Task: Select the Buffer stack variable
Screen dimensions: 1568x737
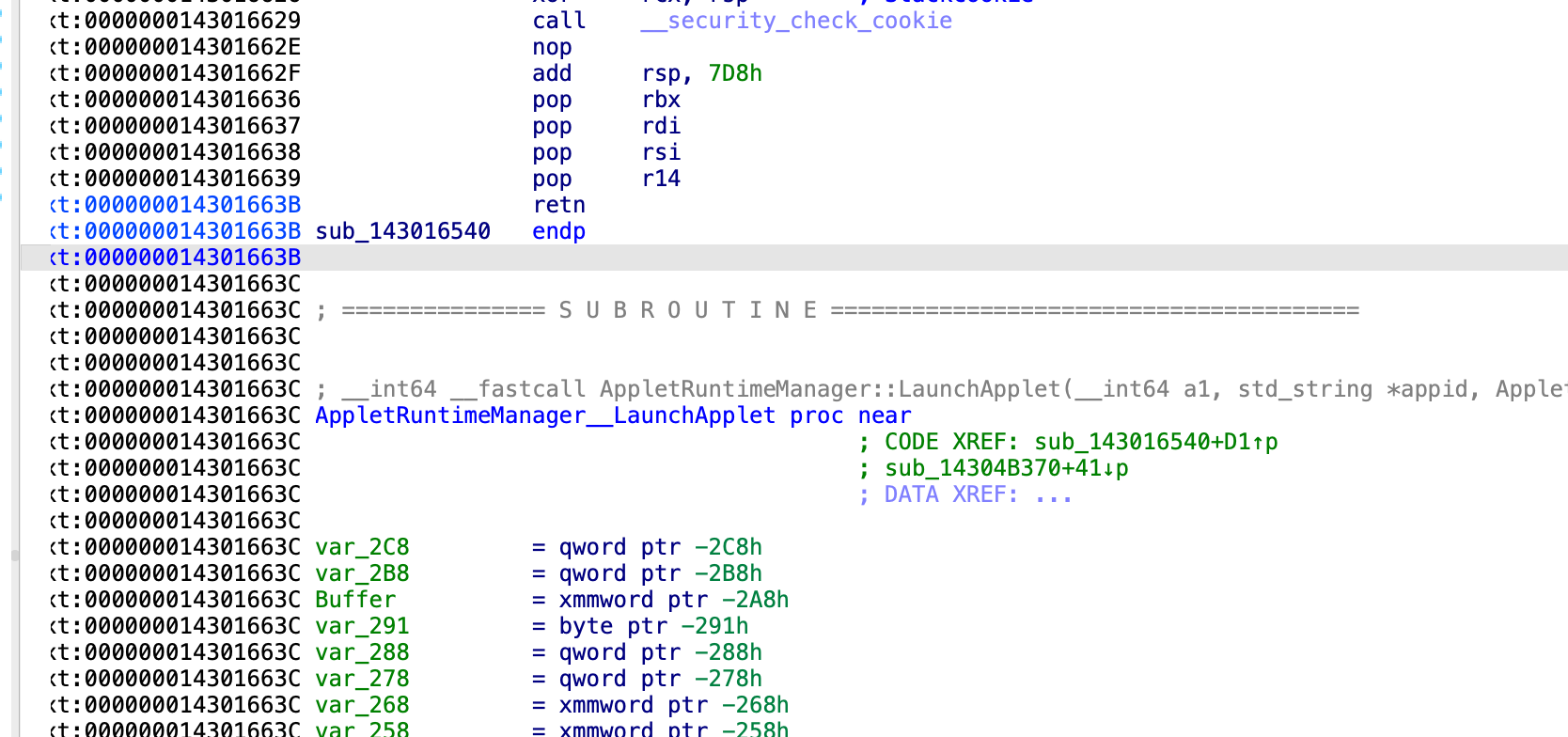Action: [x=355, y=600]
